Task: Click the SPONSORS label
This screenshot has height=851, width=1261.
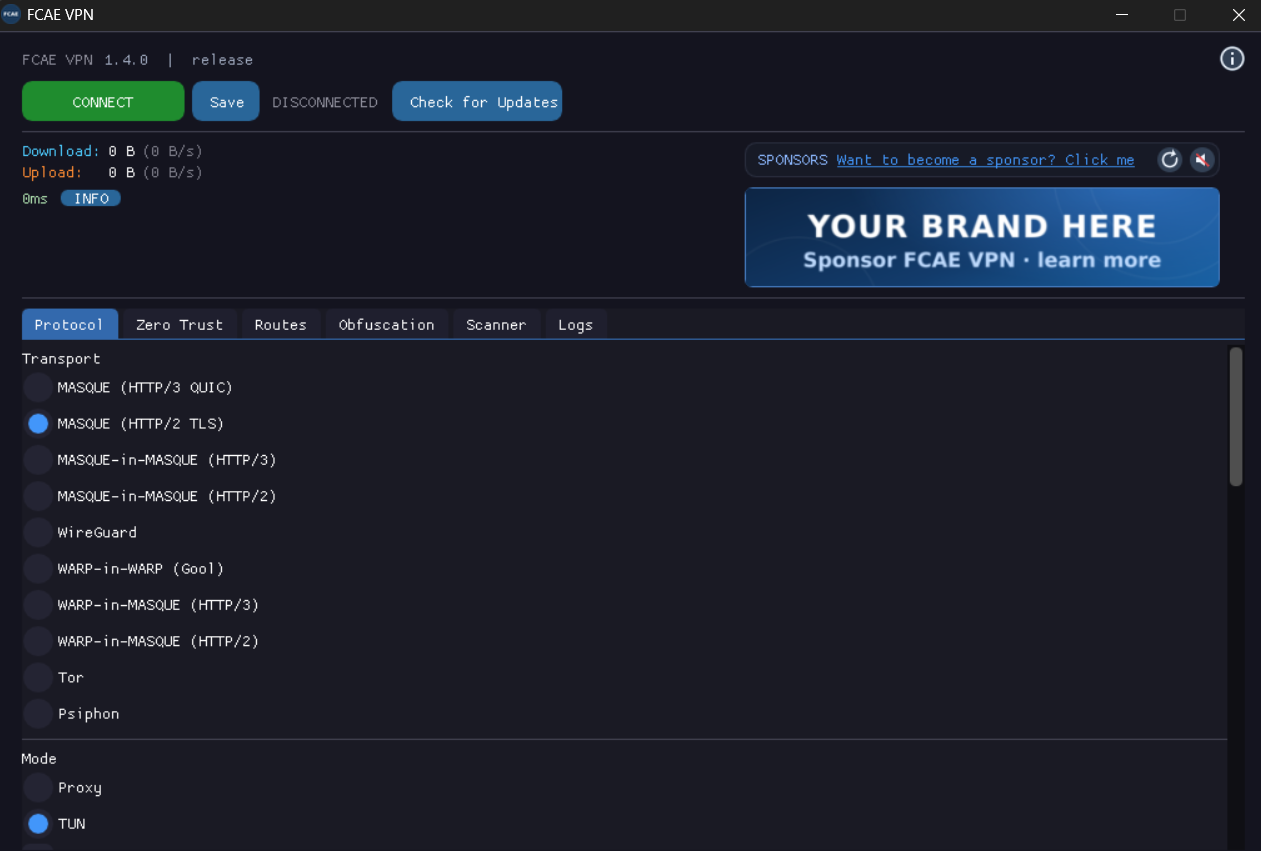Action: tap(793, 160)
